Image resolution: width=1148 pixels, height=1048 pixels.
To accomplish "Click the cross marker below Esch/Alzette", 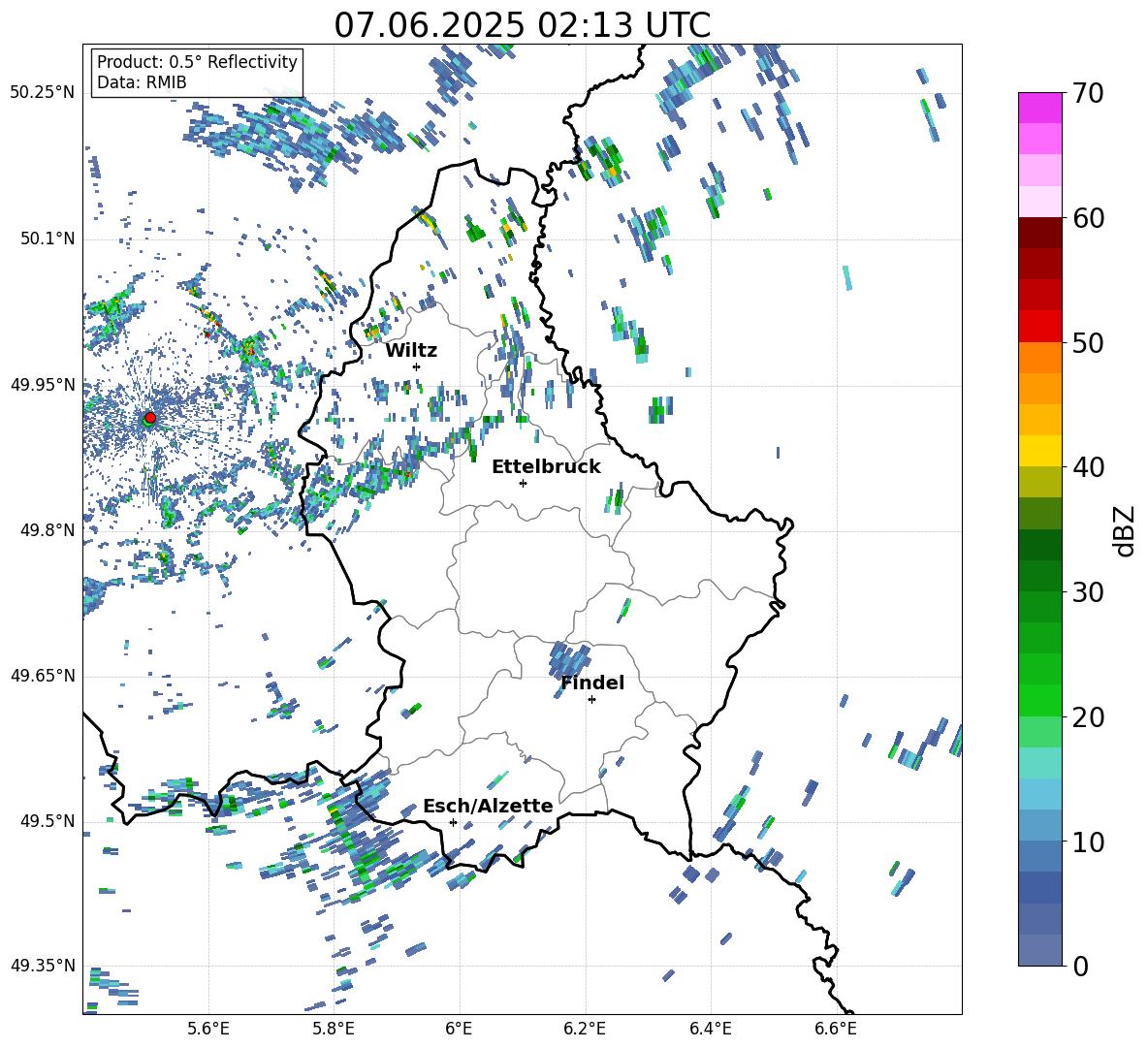I will (x=453, y=822).
